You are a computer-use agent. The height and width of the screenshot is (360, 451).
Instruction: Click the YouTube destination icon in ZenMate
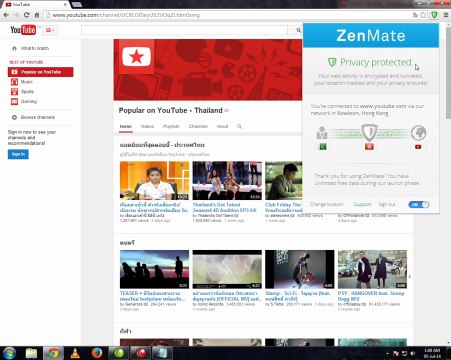coord(418,147)
